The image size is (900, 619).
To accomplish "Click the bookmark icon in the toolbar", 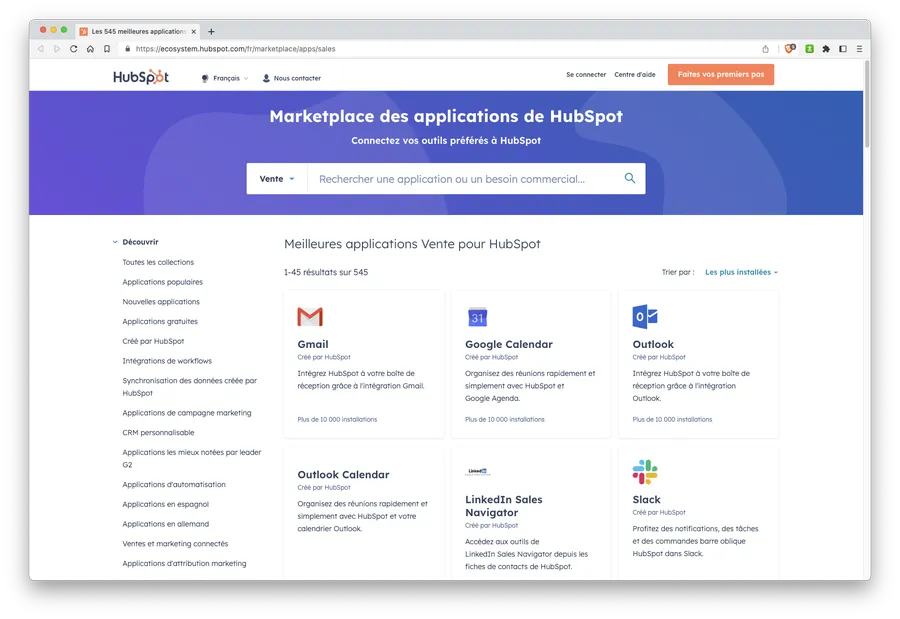I will (107, 49).
